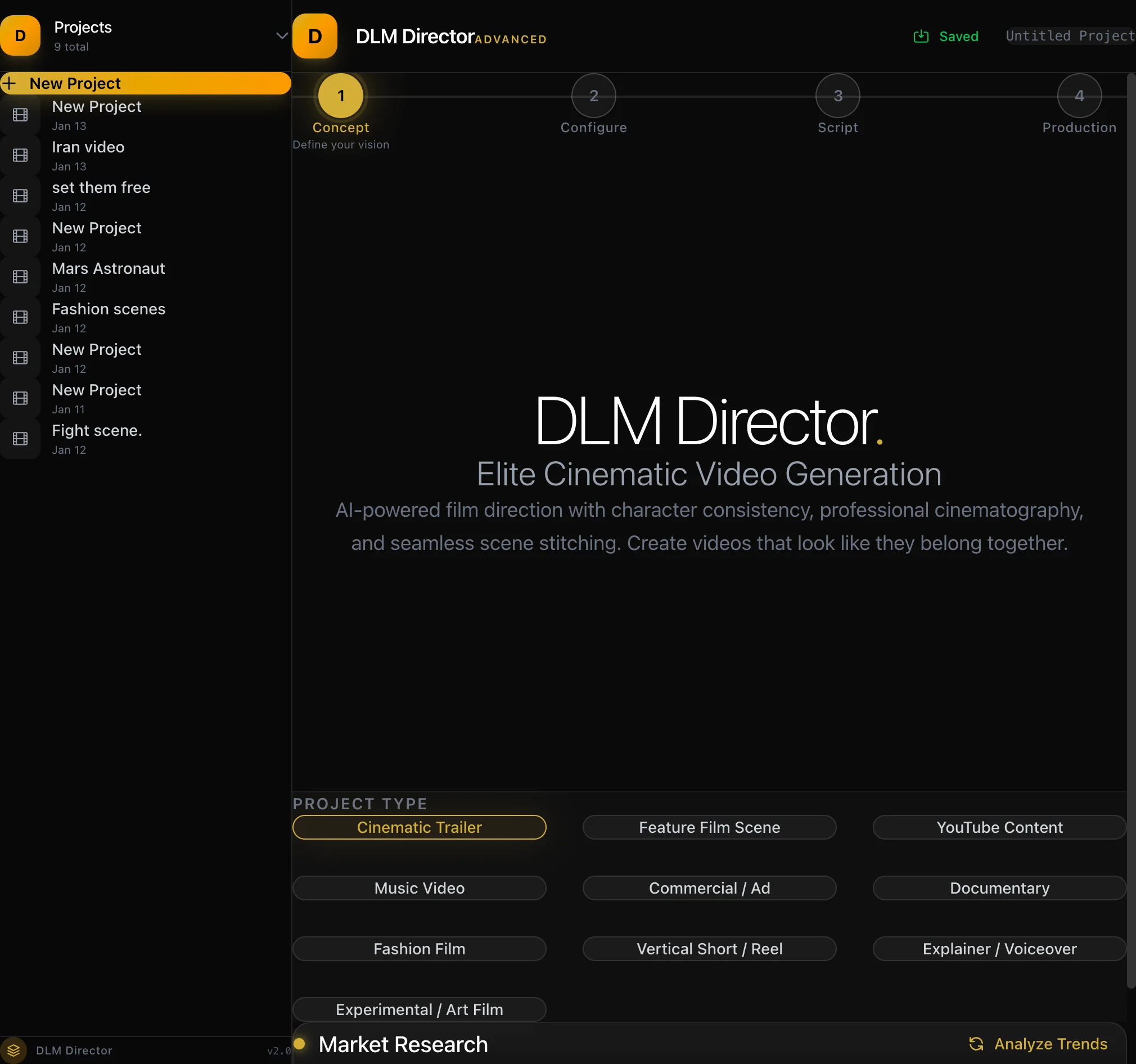Open the Iran video project
The width and height of the screenshot is (1136, 1064).
[x=146, y=155]
